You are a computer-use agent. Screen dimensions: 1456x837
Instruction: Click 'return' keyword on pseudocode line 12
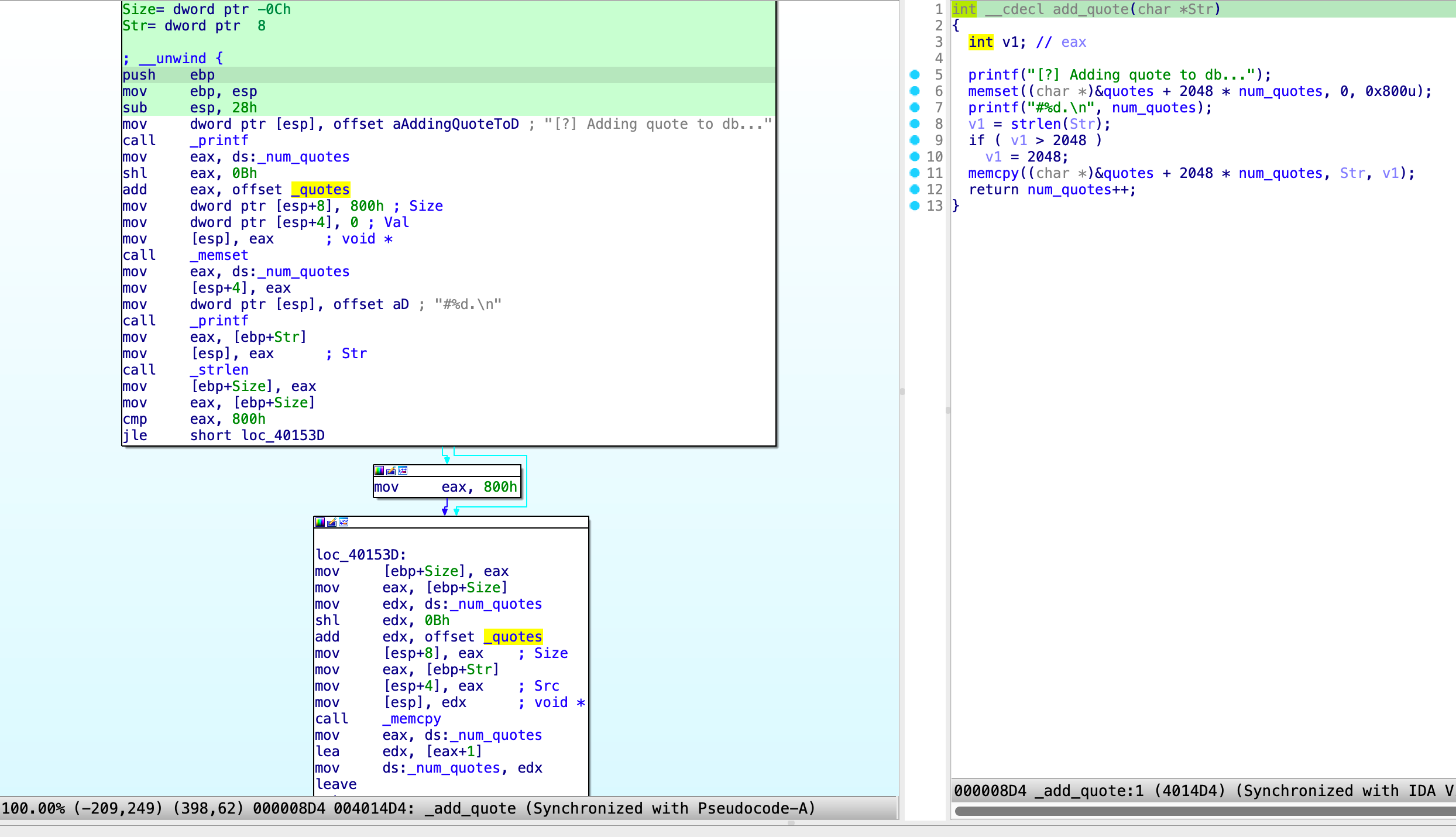993,190
